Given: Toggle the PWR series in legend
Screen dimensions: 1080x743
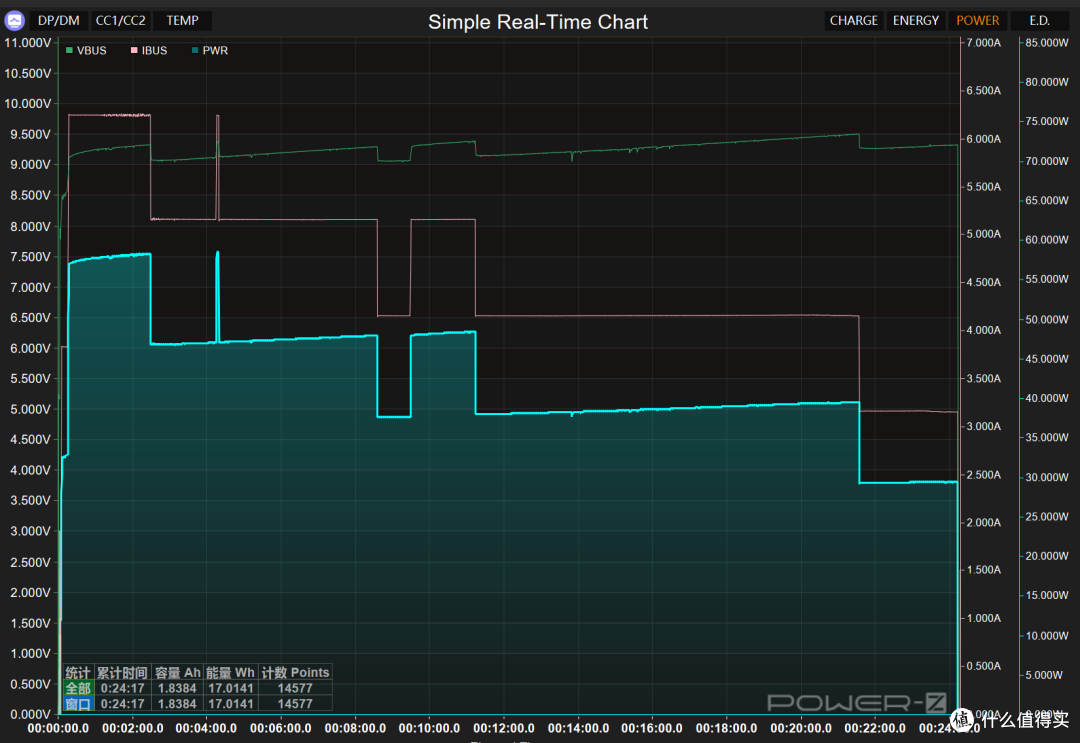Looking at the screenshot, I should [x=210, y=50].
